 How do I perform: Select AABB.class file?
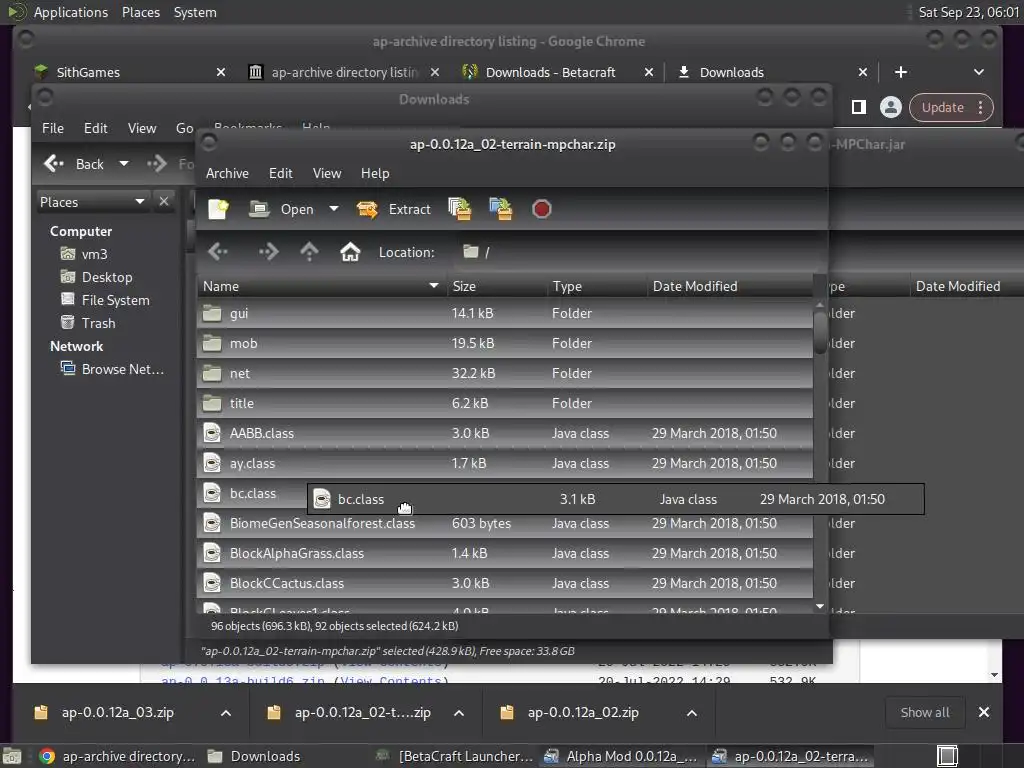pos(505,434)
